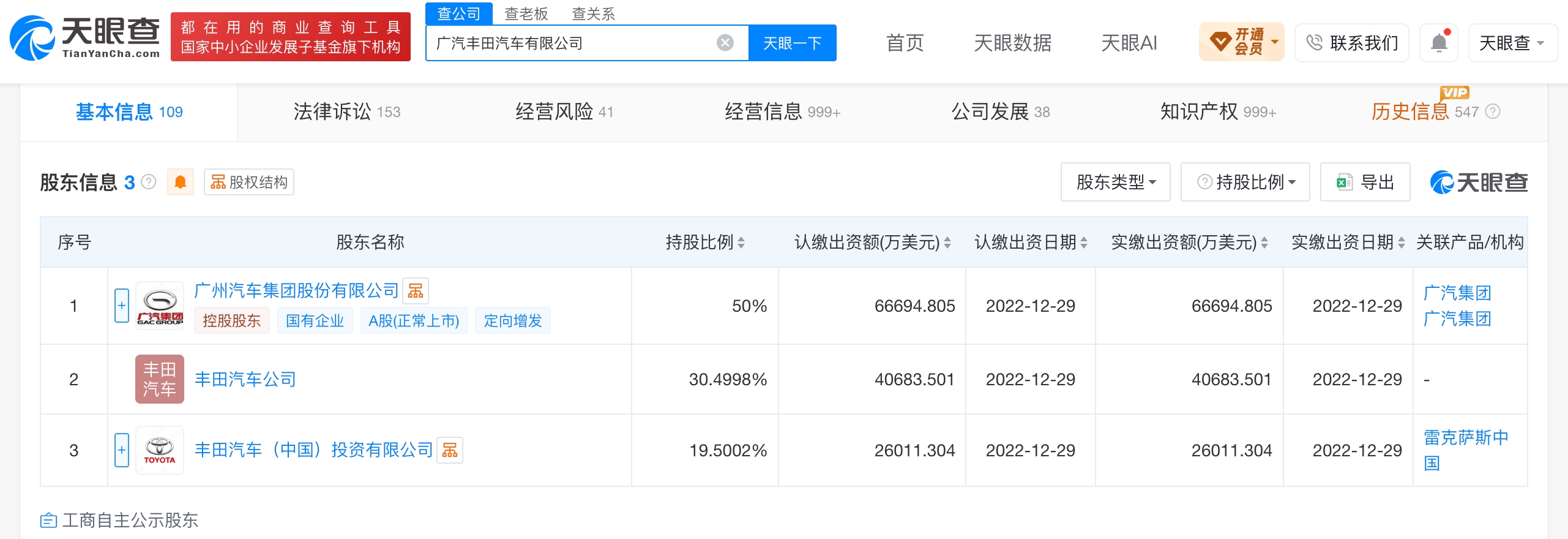Open the notification bell in the header
1568x539 pixels.
(x=1439, y=43)
